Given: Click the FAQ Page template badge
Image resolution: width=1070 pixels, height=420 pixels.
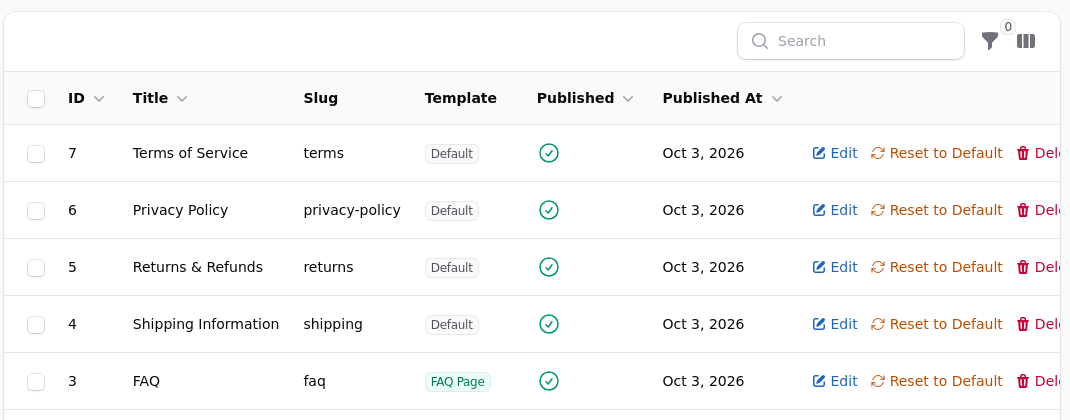Looking at the screenshot, I should point(458,382).
